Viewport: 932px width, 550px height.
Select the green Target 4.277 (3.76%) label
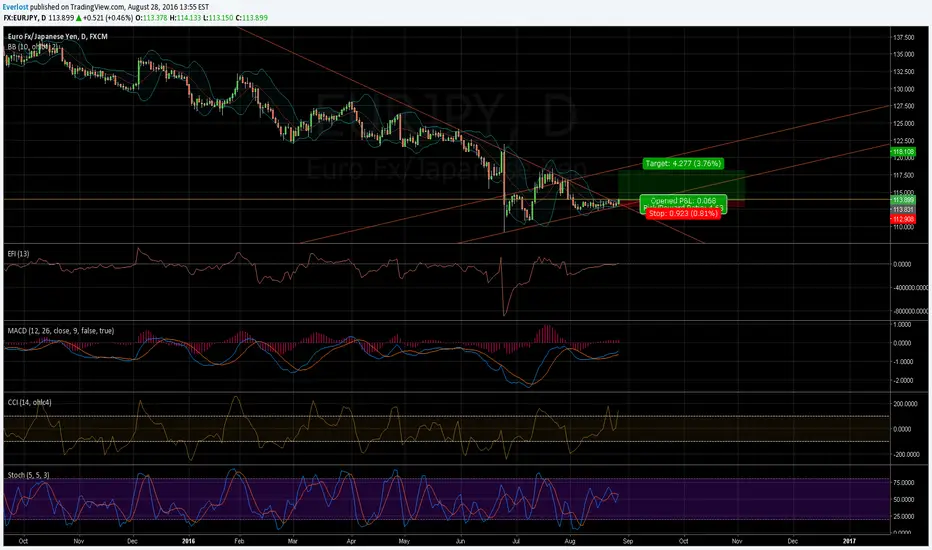coord(683,163)
